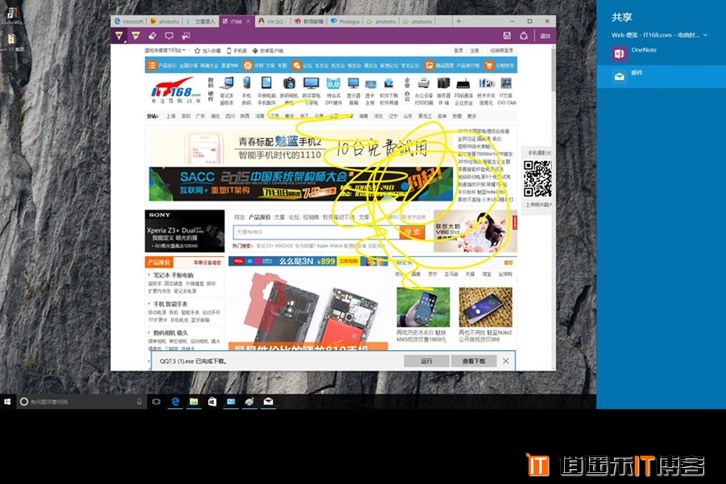
Task: Select the Web Note pen tool
Action: tap(119, 36)
